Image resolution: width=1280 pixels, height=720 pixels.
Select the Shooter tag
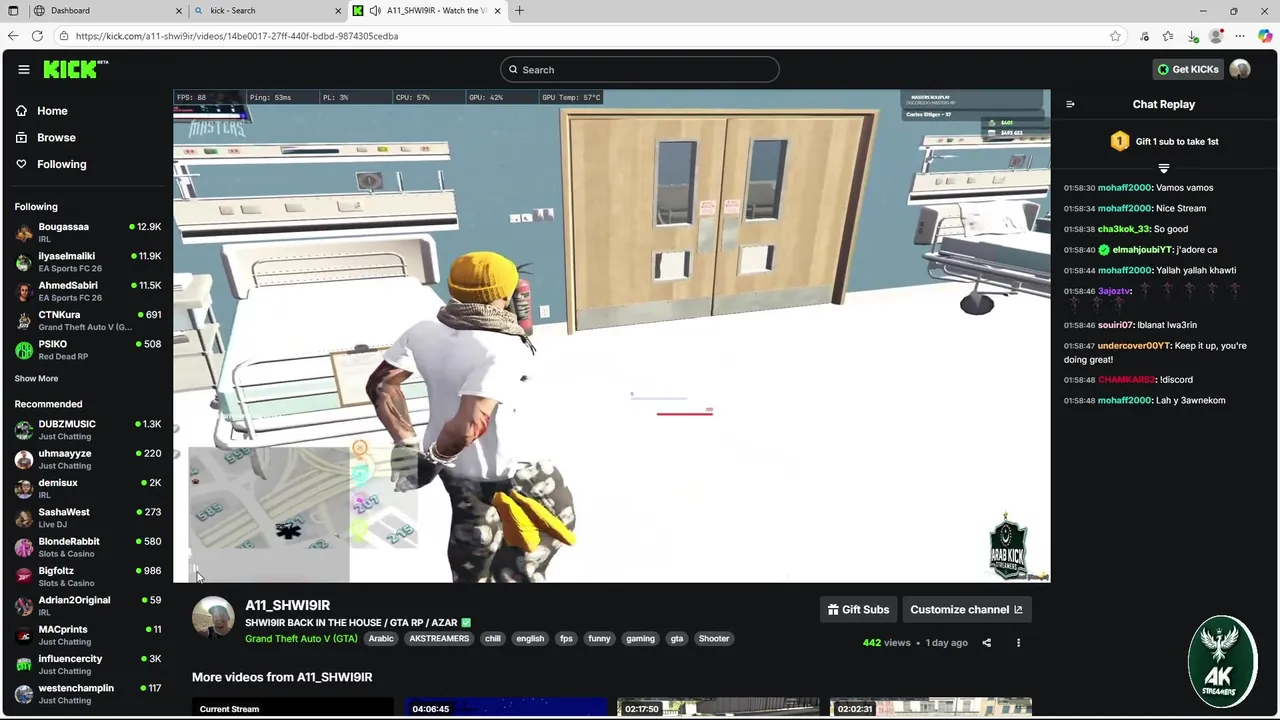point(714,639)
